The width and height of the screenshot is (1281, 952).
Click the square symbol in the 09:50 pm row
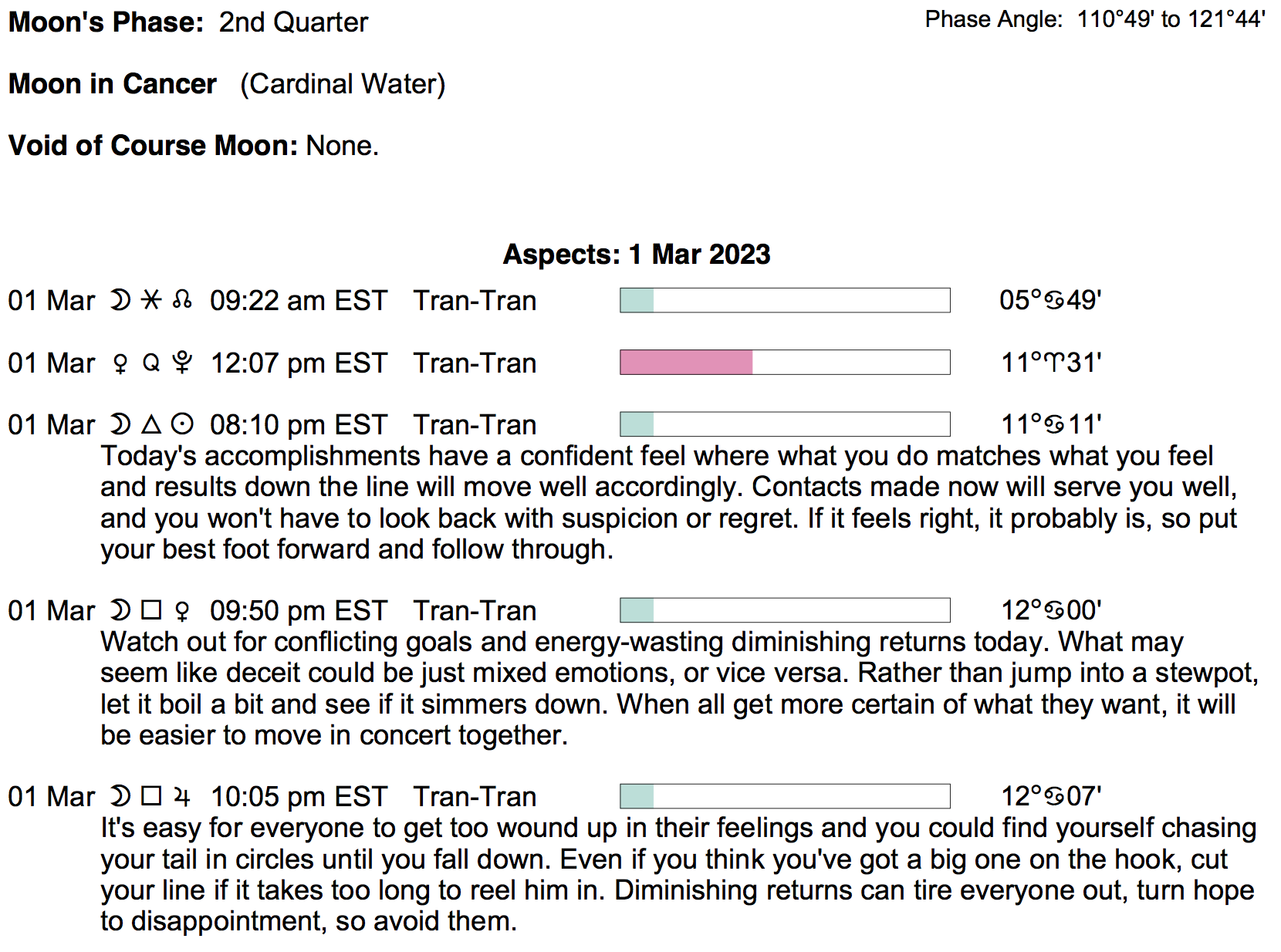point(151,610)
